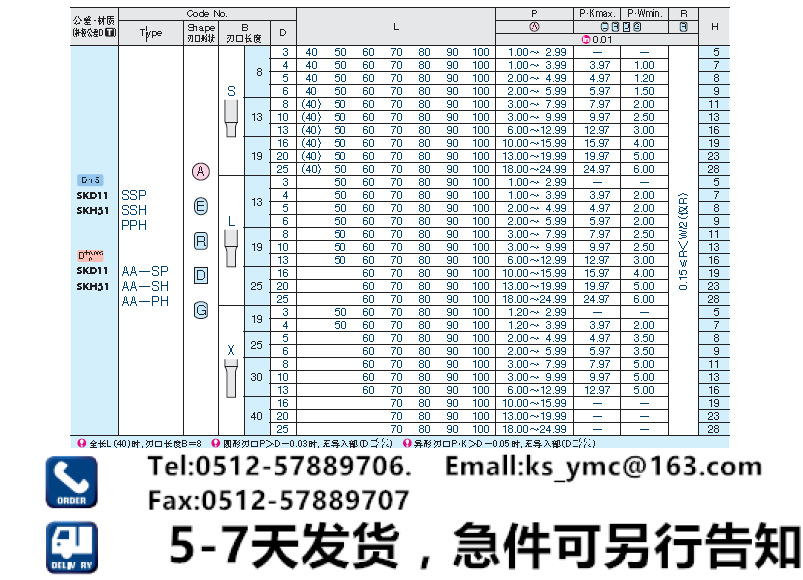Click the P·Wmin value 1.20

click(644, 78)
